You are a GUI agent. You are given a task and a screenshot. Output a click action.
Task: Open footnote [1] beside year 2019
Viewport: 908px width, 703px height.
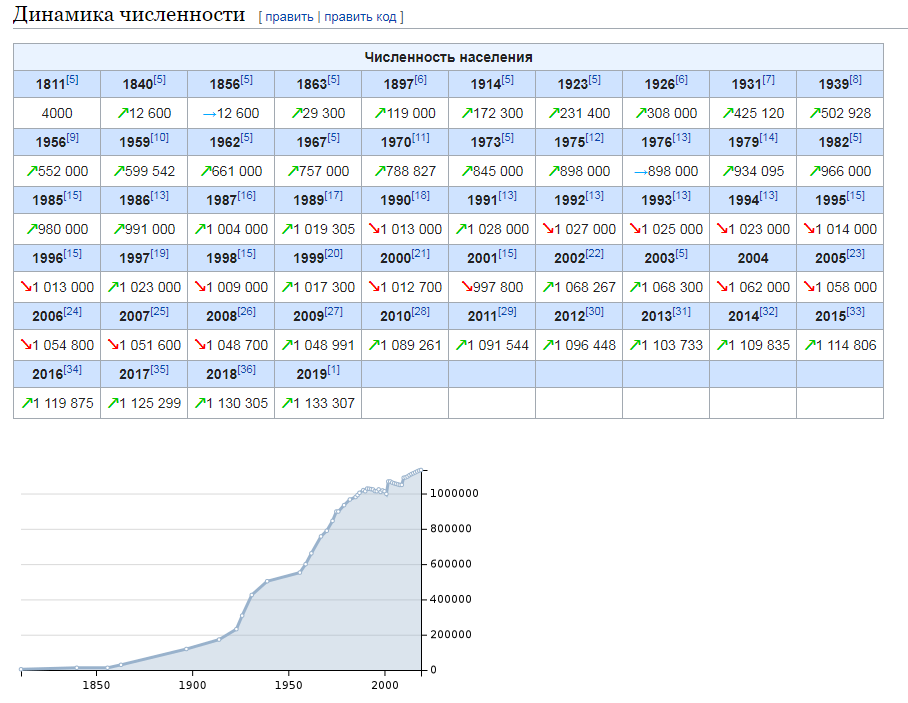[x=334, y=369]
